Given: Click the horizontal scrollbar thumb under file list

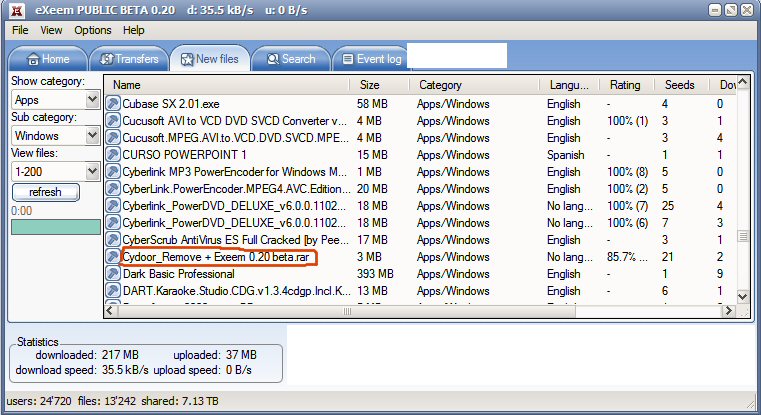Looking at the screenshot, I should tap(346, 311).
